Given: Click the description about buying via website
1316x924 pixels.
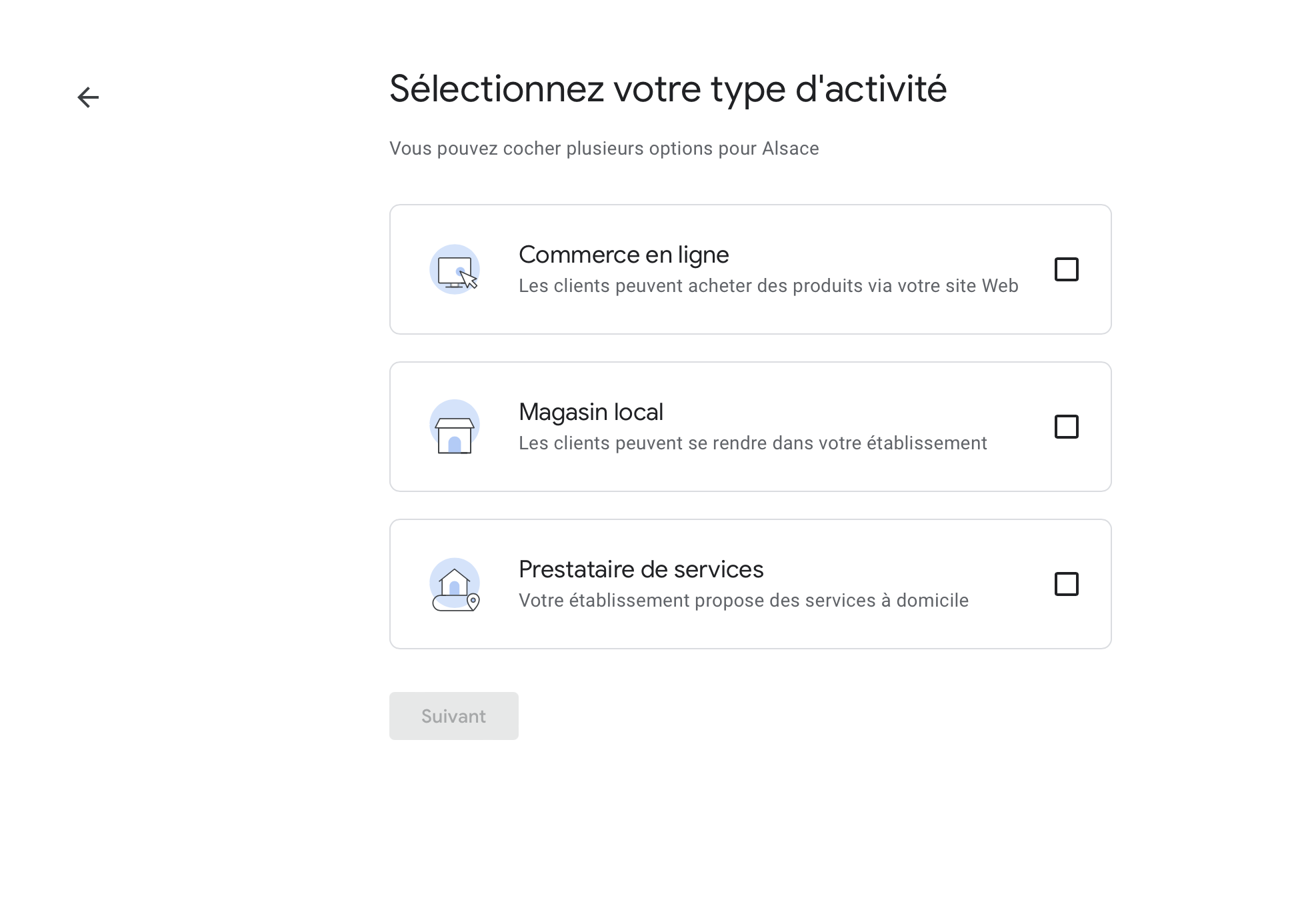Looking at the screenshot, I should (x=768, y=286).
